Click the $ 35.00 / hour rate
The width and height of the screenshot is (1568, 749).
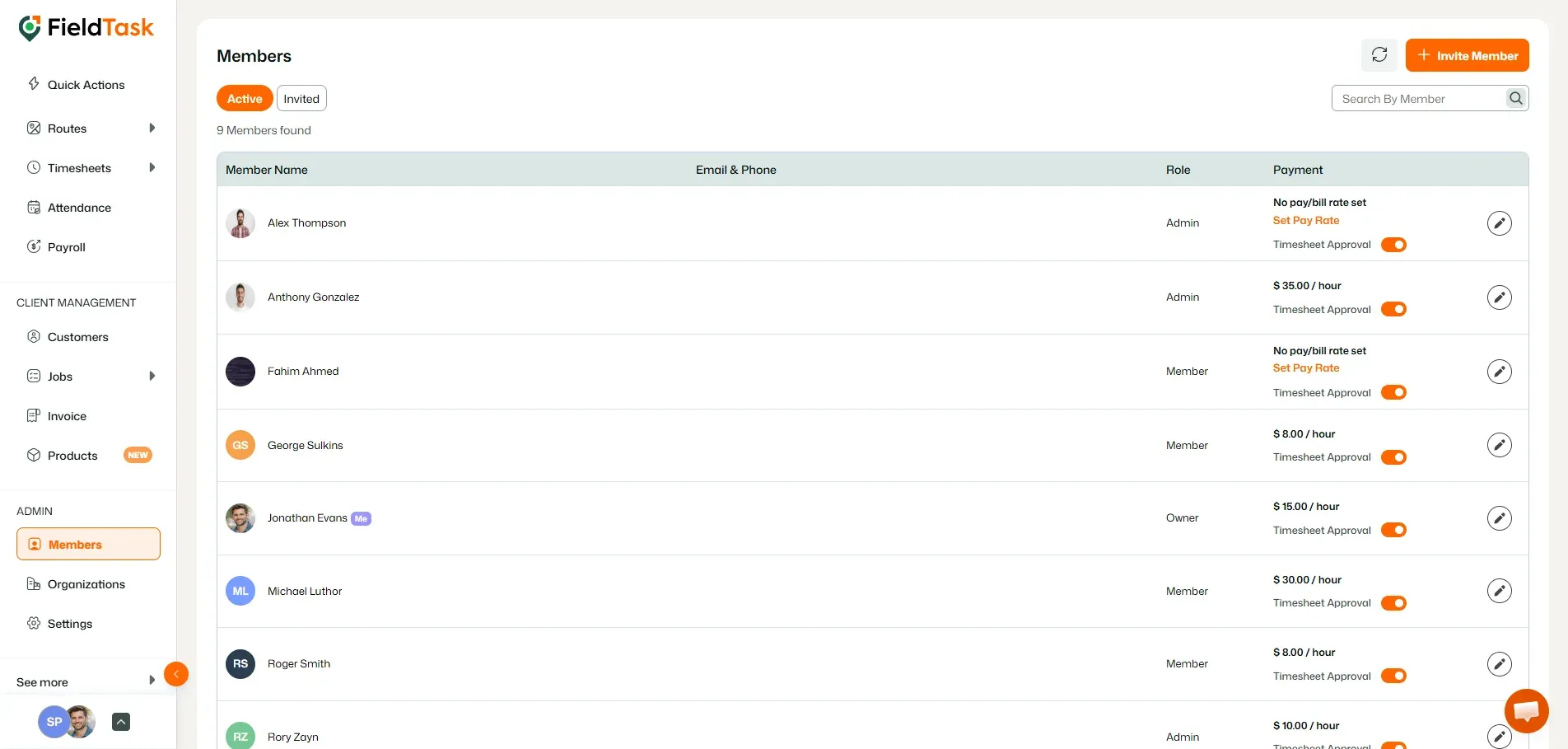[1307, 286]
